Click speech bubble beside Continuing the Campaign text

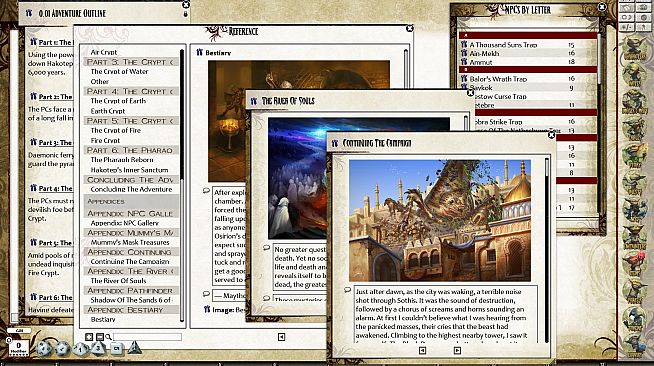click(x=347, y=290)
